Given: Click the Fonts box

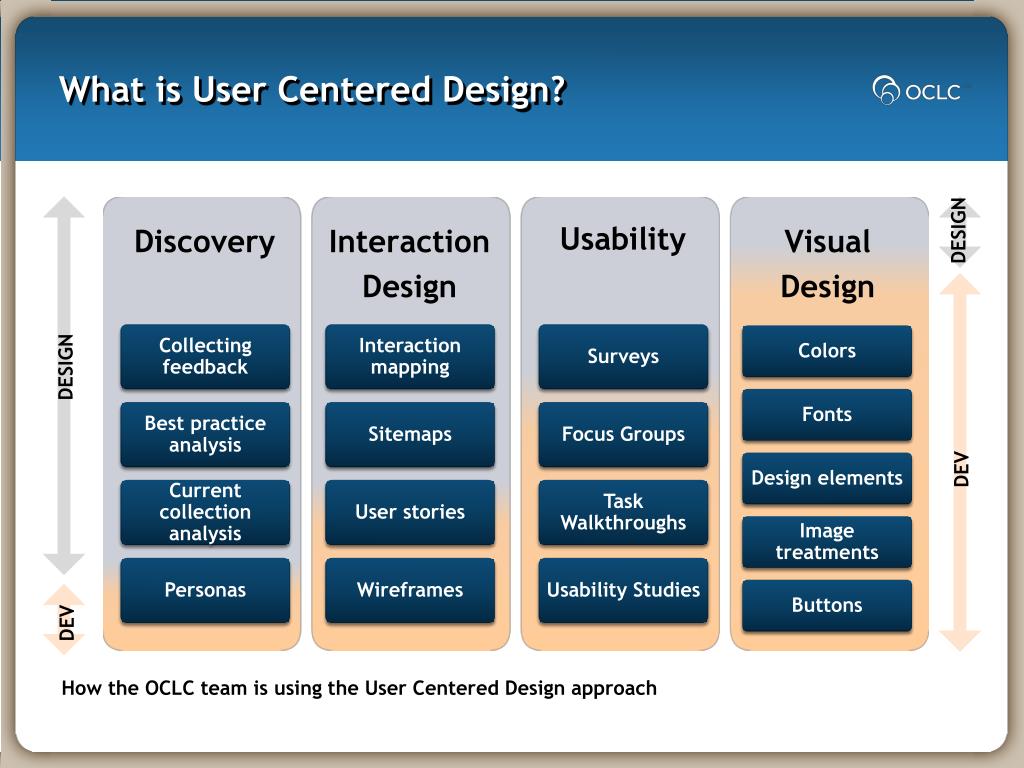Looking at the screenshot, I should [827, 415].
